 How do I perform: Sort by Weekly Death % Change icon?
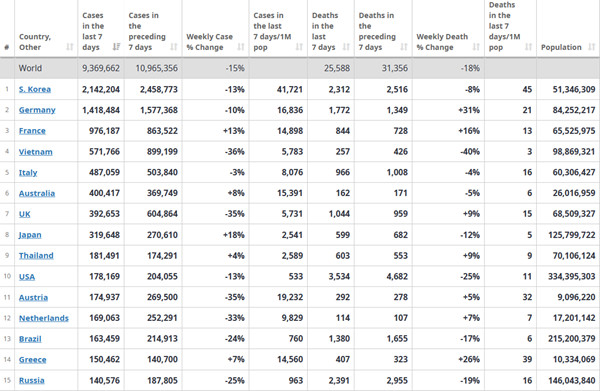coord(476,47)
